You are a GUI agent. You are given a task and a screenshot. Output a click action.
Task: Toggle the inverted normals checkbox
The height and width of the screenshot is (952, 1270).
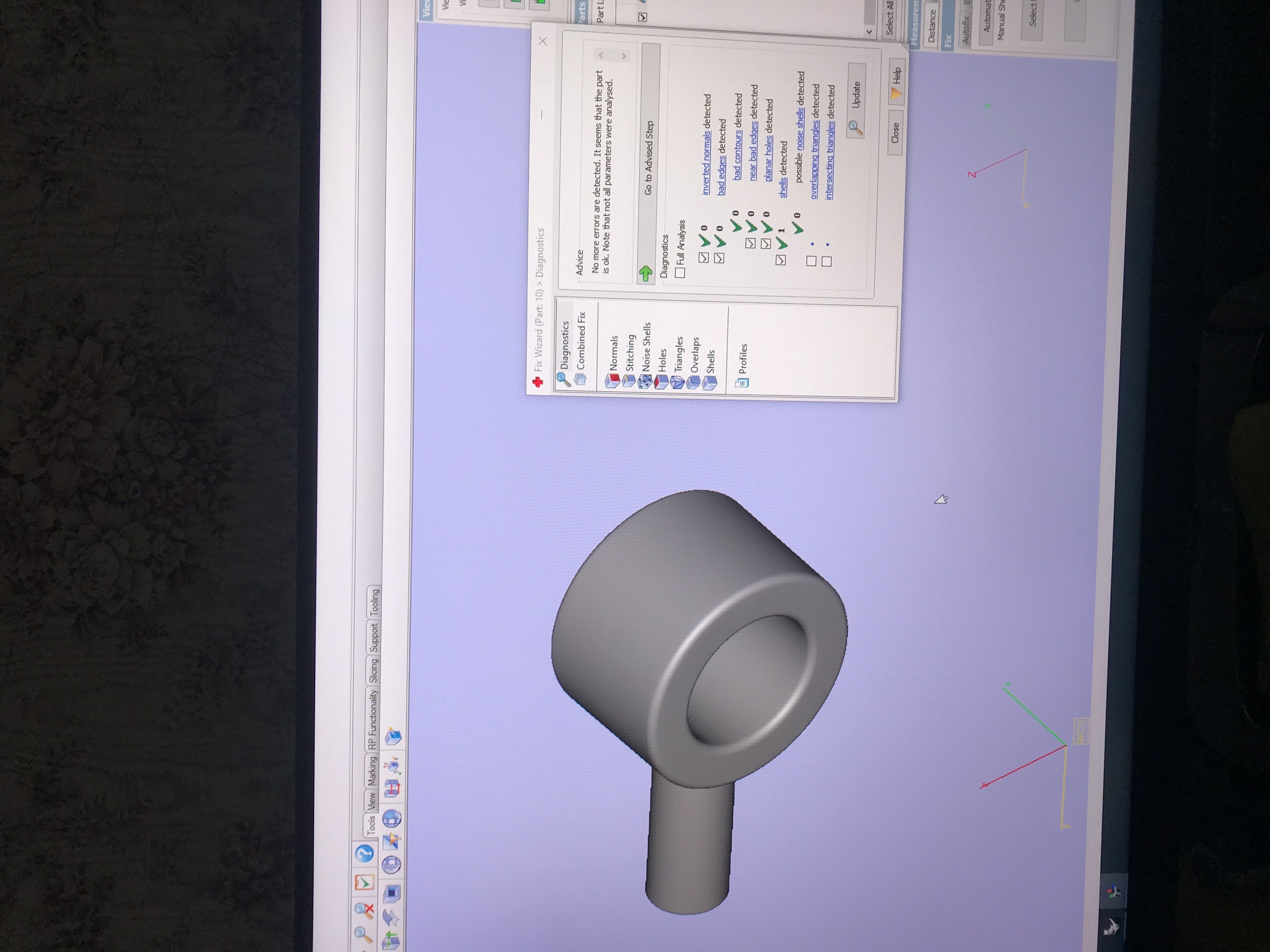point(703,258)
